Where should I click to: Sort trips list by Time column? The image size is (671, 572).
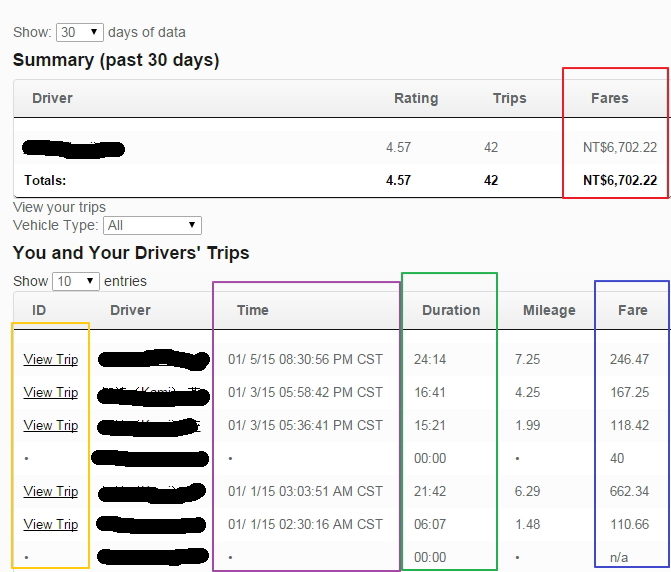252,310
